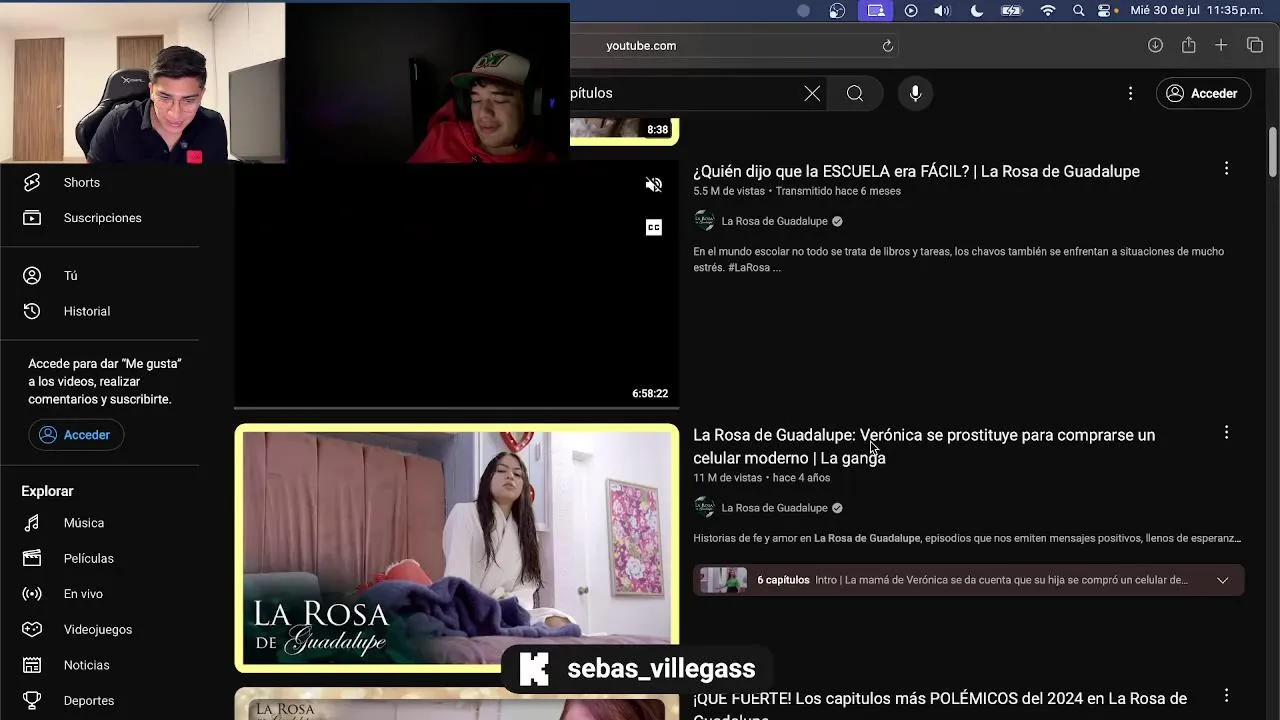
Task: Click the sidebar Acceder button
Action: click(x=76, y=435)
